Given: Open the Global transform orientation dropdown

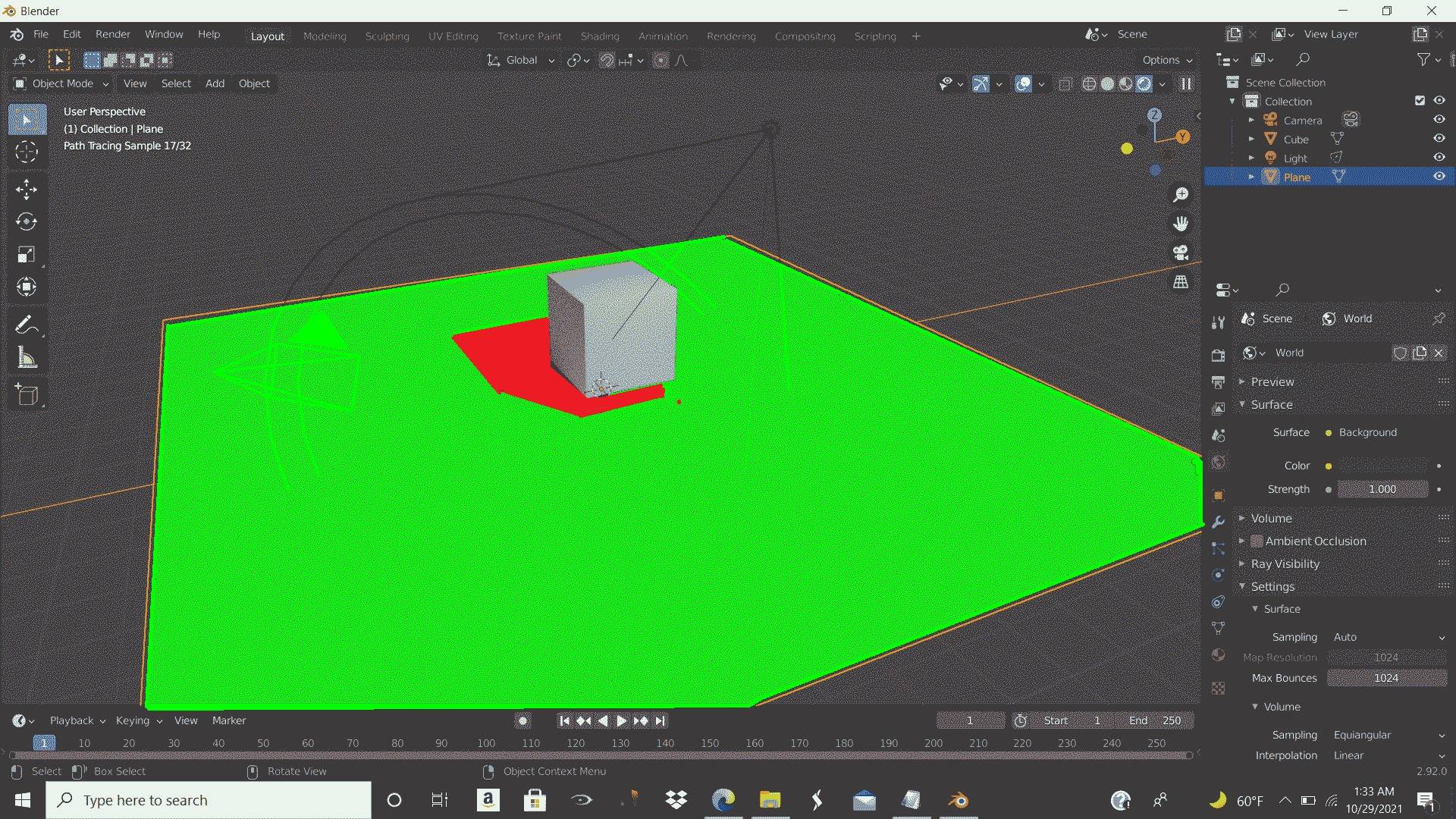Looking at the screenshot, I should [x=521, y=61].
